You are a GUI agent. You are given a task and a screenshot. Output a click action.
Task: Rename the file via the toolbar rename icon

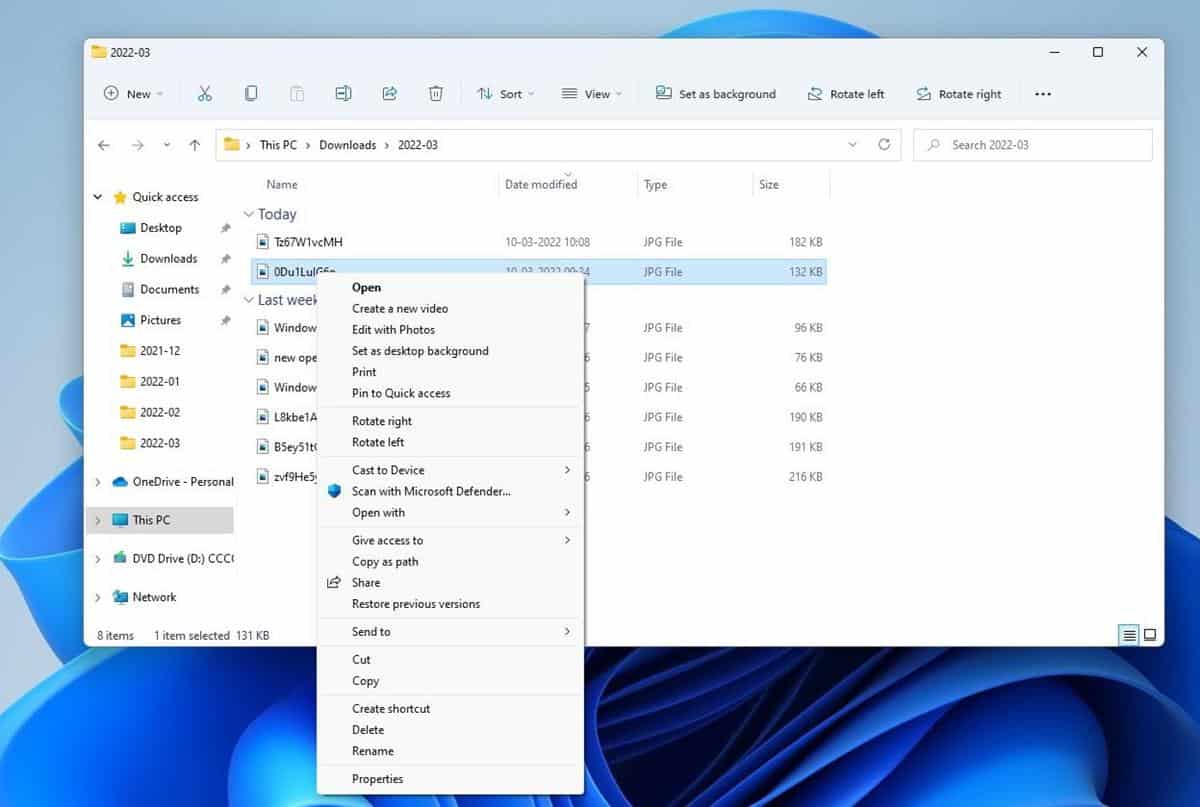pos(343,93)
